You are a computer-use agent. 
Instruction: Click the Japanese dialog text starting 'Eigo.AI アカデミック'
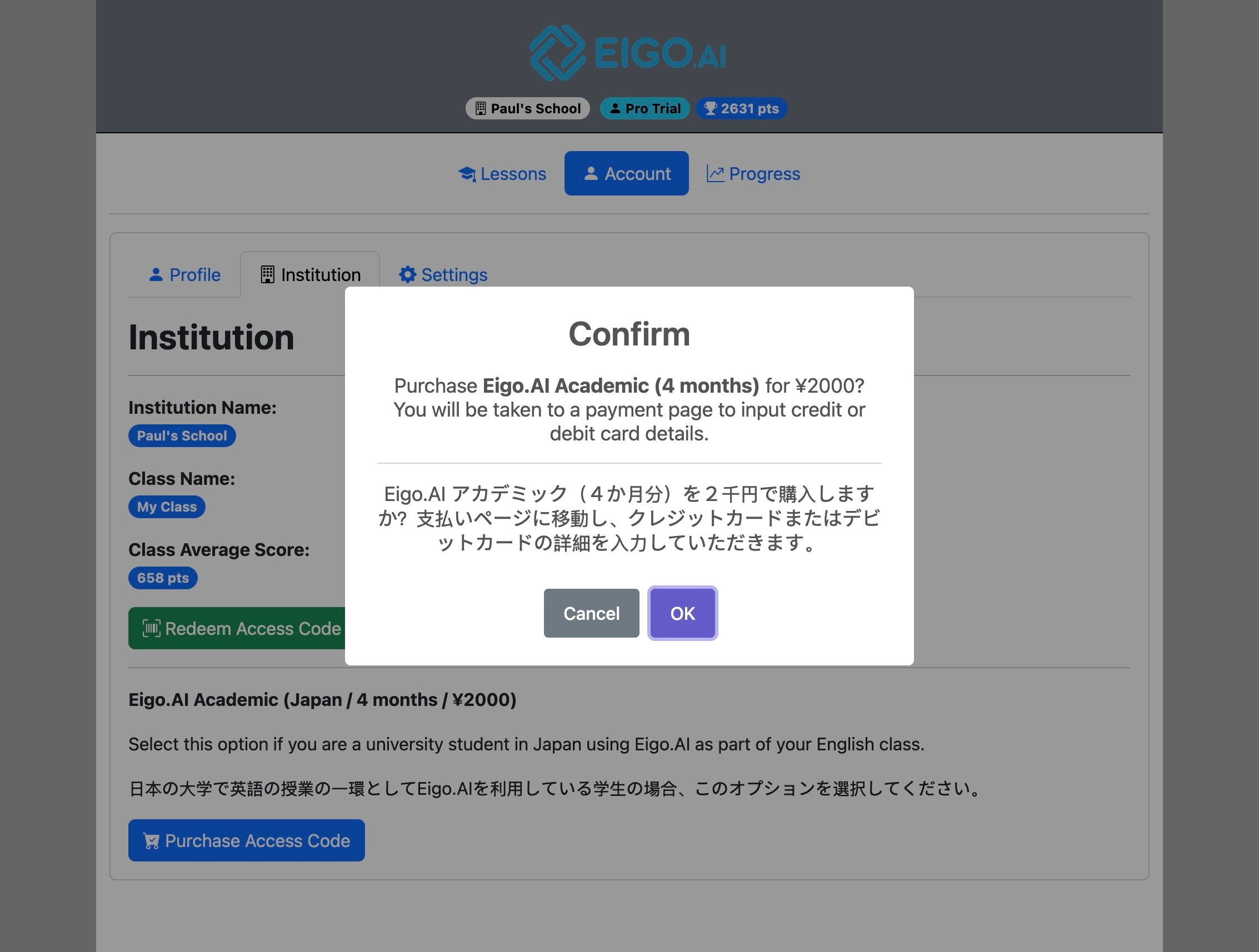coord(629,518)
